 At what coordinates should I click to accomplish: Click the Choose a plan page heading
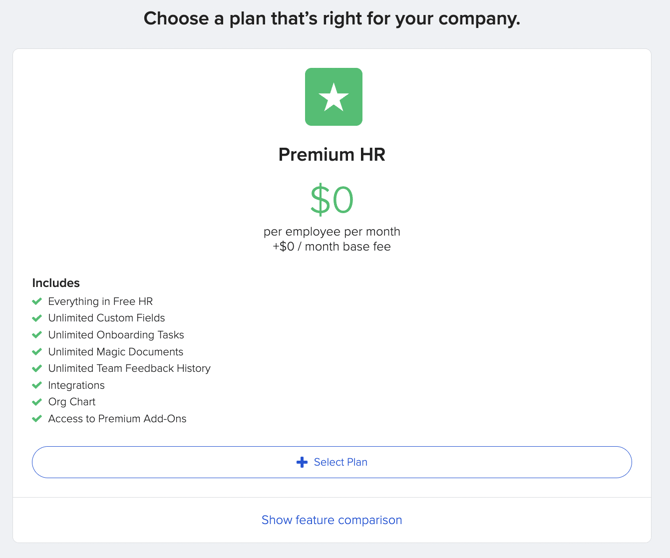click(x=332, y=19)
